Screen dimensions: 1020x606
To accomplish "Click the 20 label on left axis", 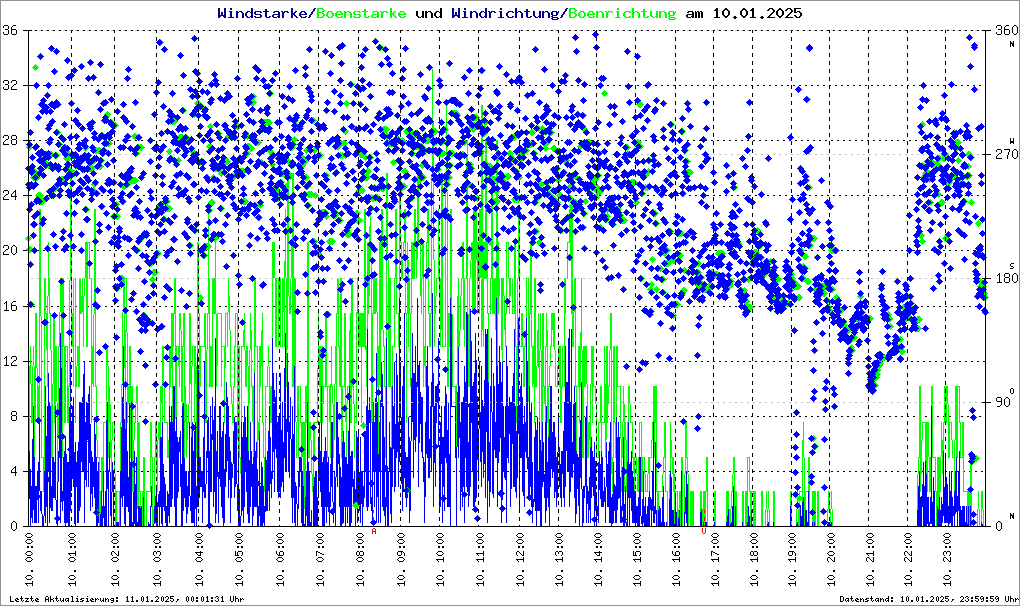I will tap(11, 251).
